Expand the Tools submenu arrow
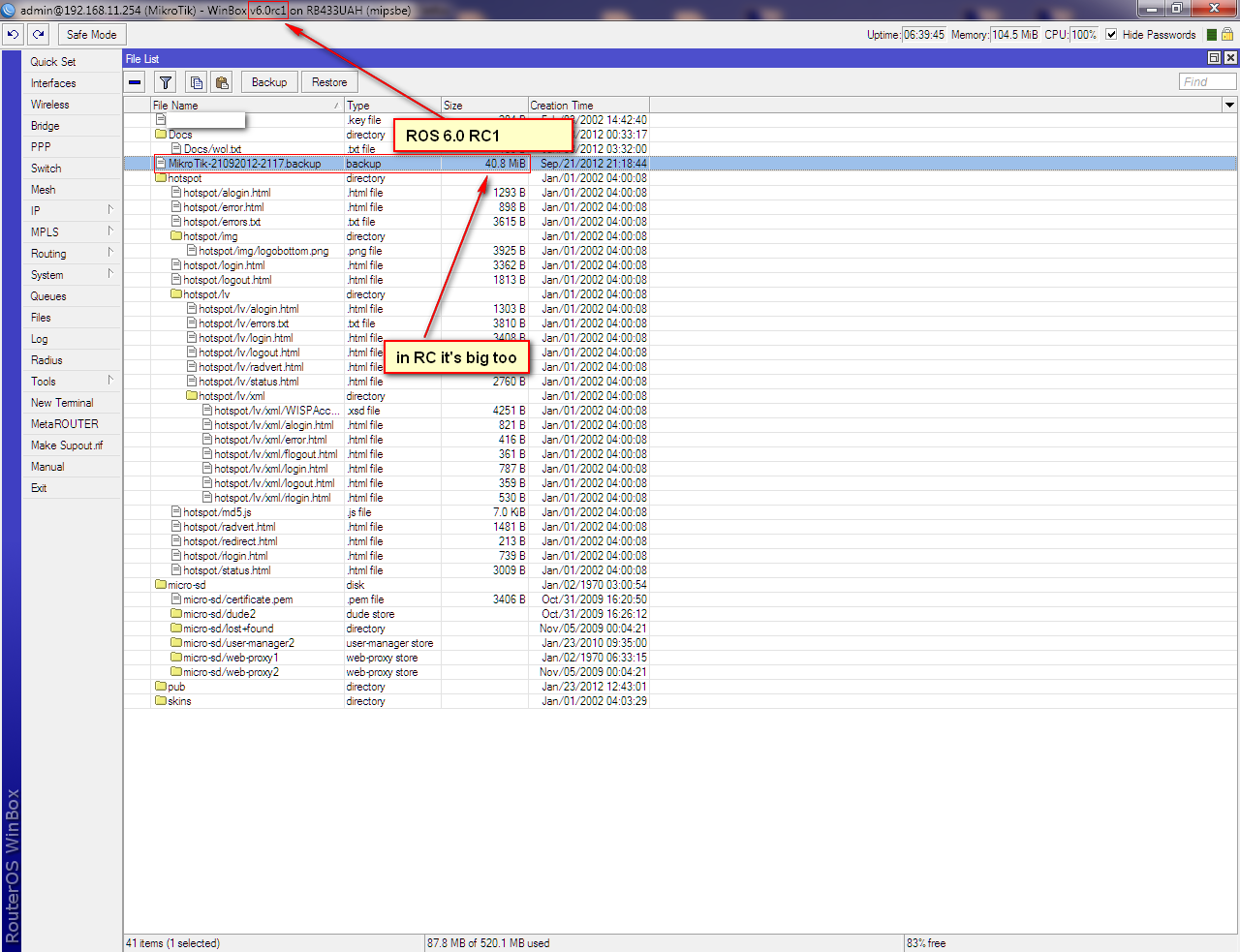1240x952 pixels. click(x=110, y=381)
